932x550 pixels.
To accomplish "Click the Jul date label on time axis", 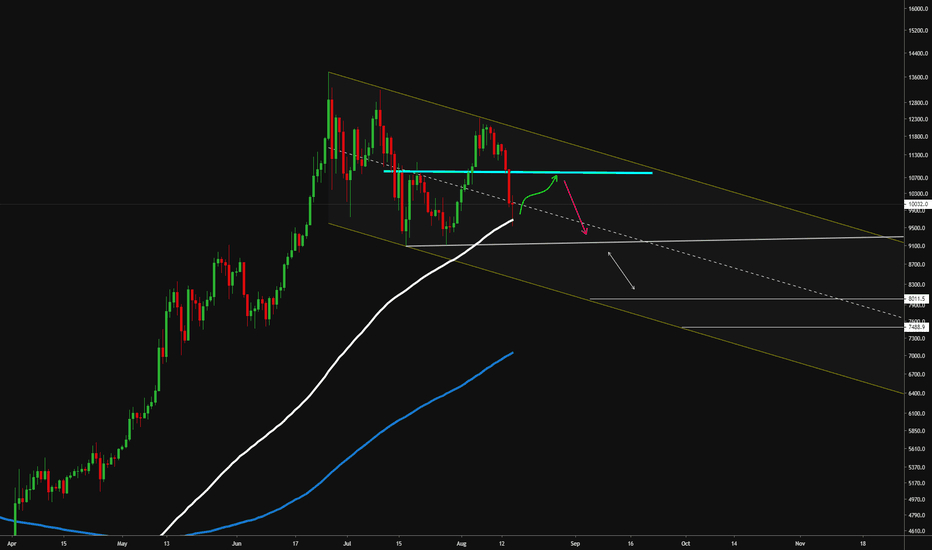I will 347,543.
